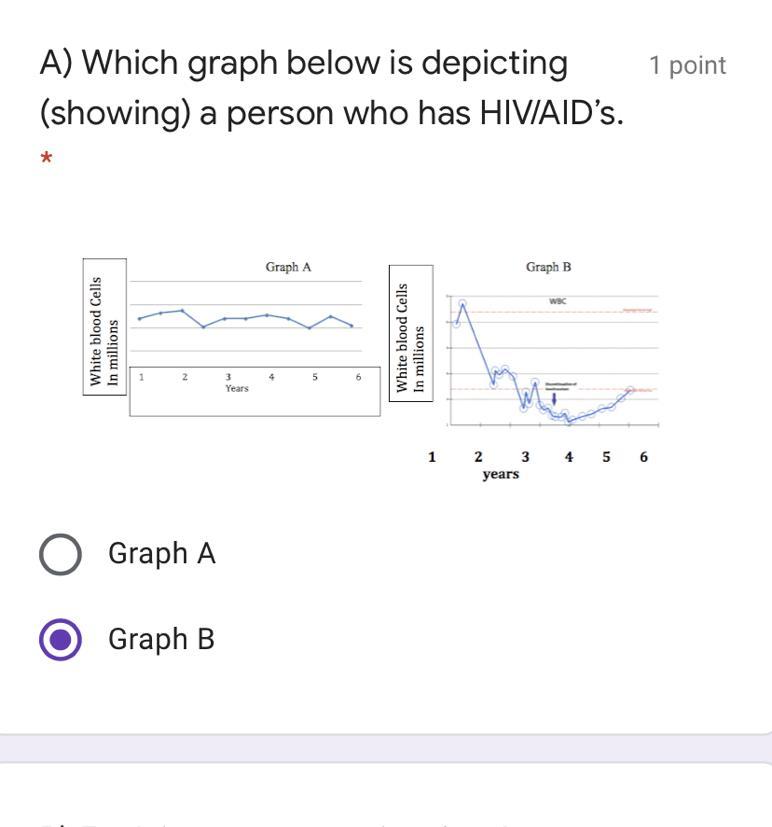Select the Graph A radio button
The height and width of the screenshot is (827, 772).
point(60,554)
